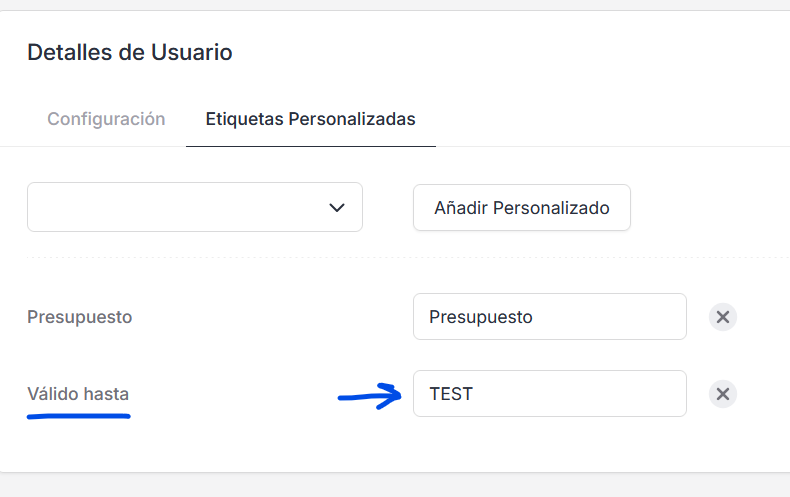Focus the Presupuesto text input field

click(550, 317)
